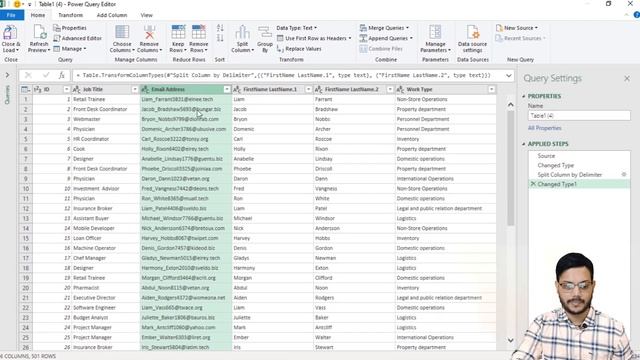Image resolution: width=640 pixels, height=360 pixels.
Task: Confirm formula with checkmark icon
Action: pyautogui.click(x=46, y=75)
